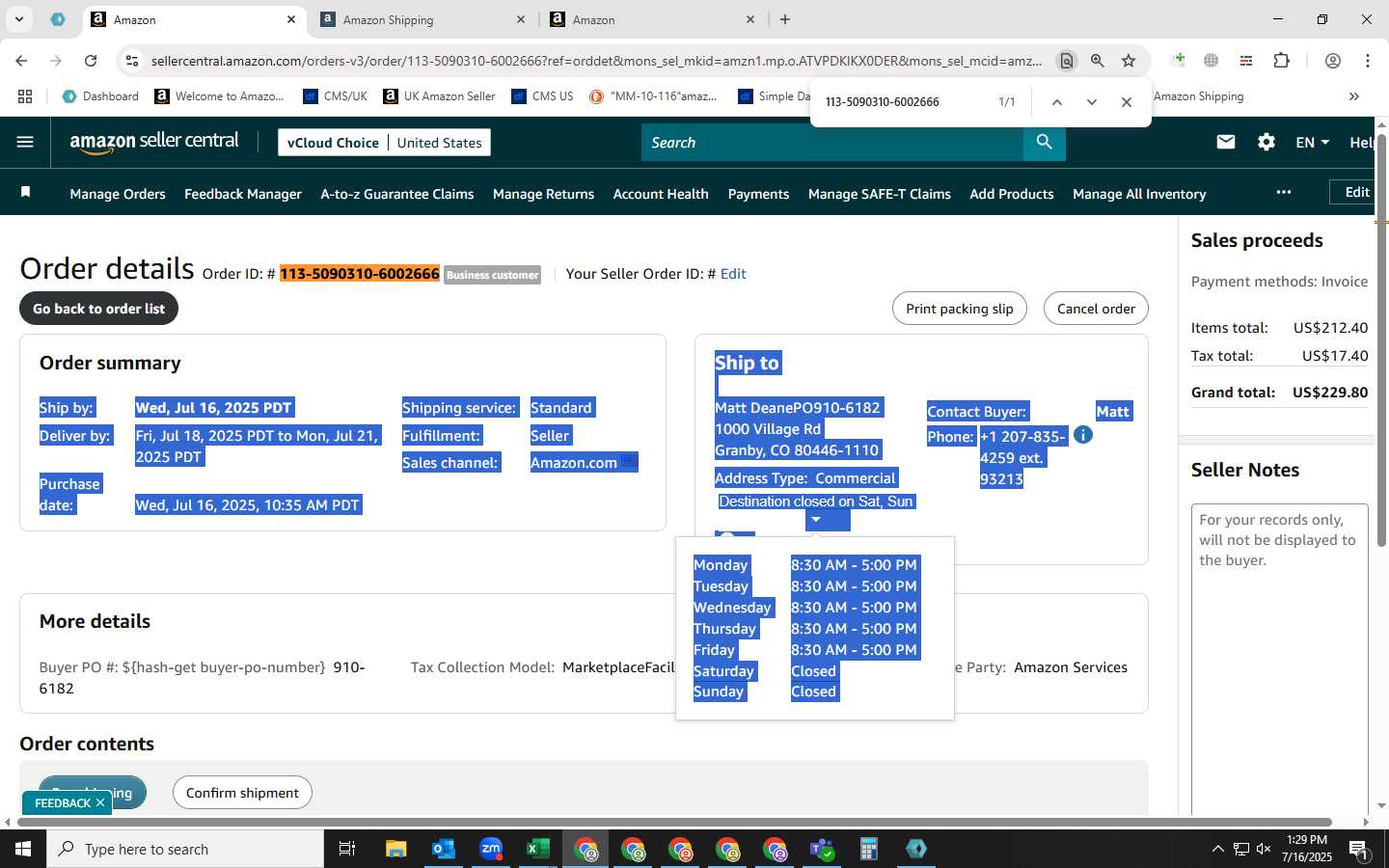Open Add Products menu item
This screenshot has height=868, width=1389.
[1012, 194]
